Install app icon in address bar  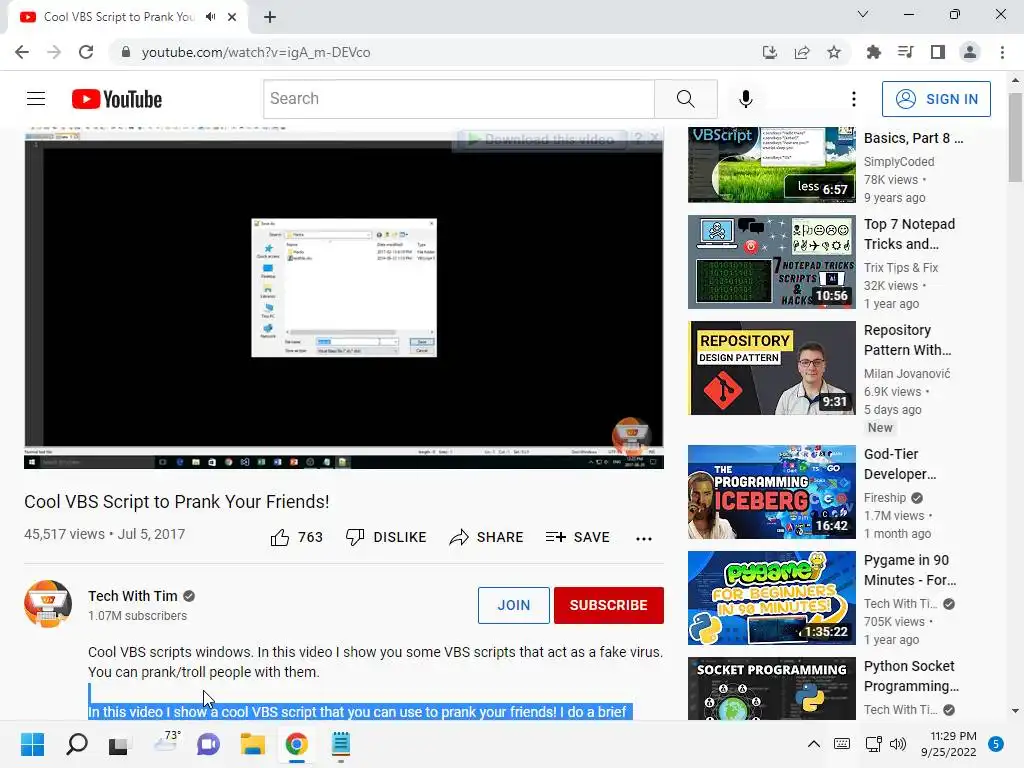point(770,52)
